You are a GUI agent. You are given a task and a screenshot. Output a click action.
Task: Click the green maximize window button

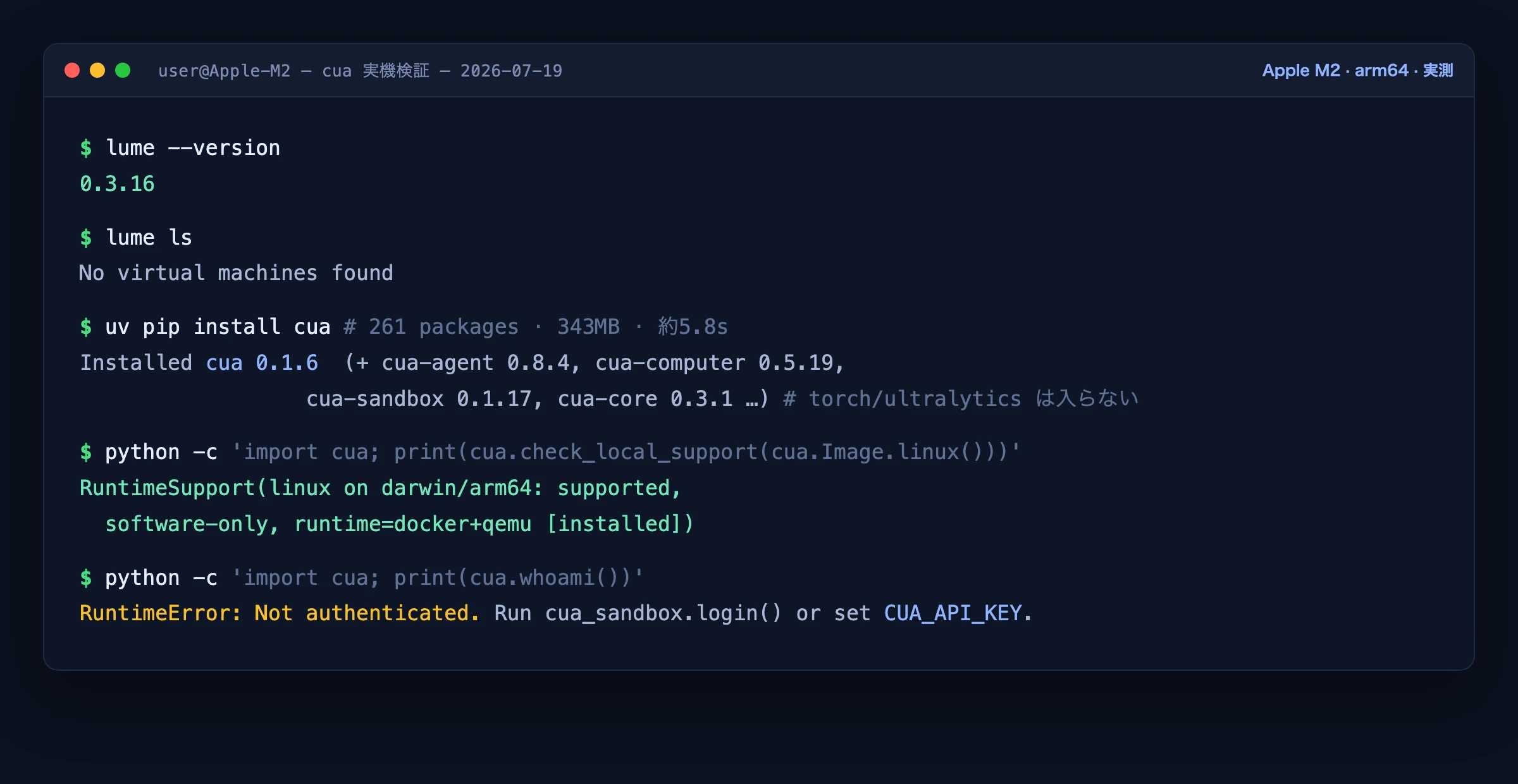pyautogui.click(x=123, y=70)
